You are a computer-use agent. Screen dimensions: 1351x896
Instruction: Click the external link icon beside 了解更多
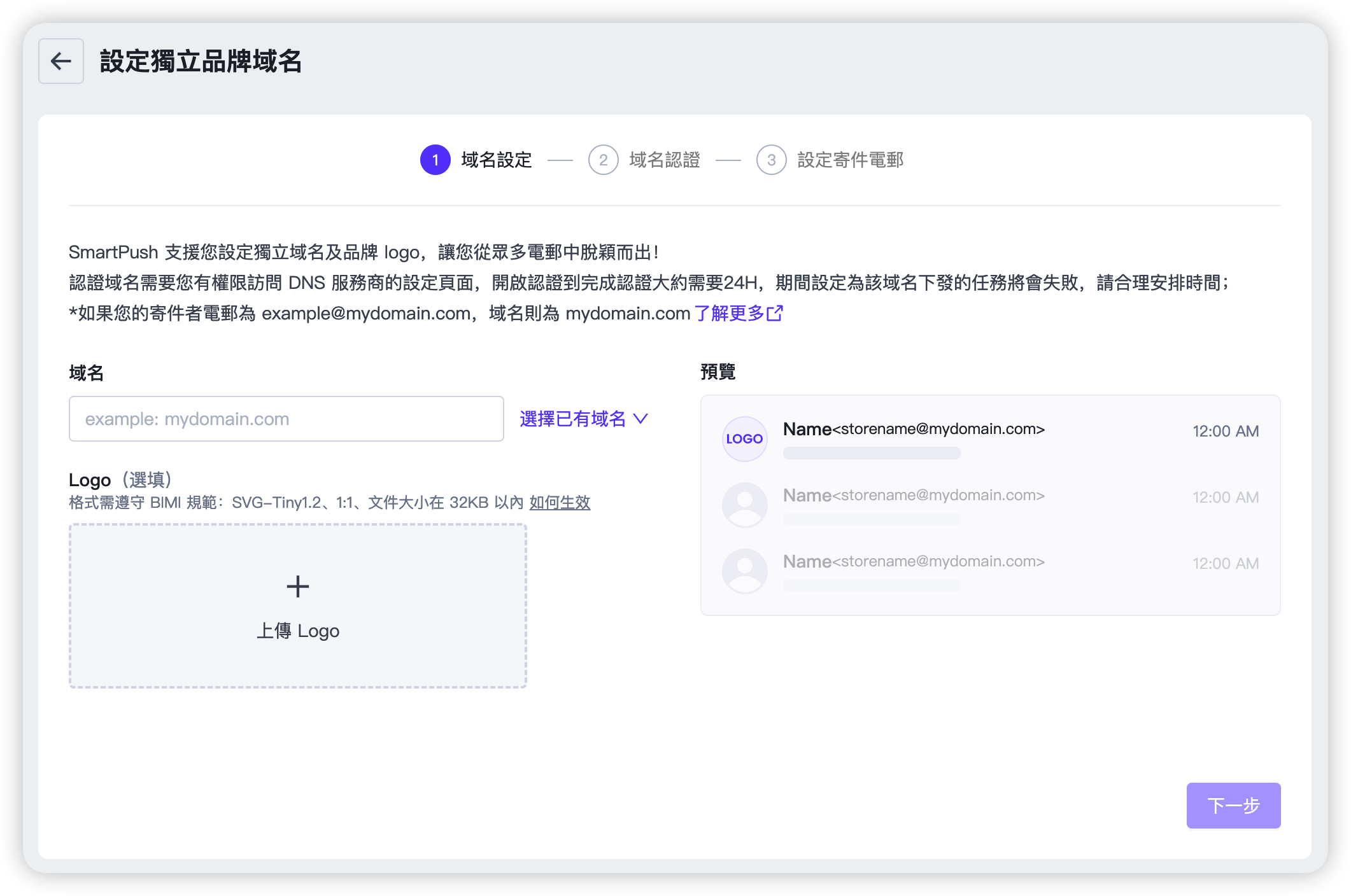point(775,313)
